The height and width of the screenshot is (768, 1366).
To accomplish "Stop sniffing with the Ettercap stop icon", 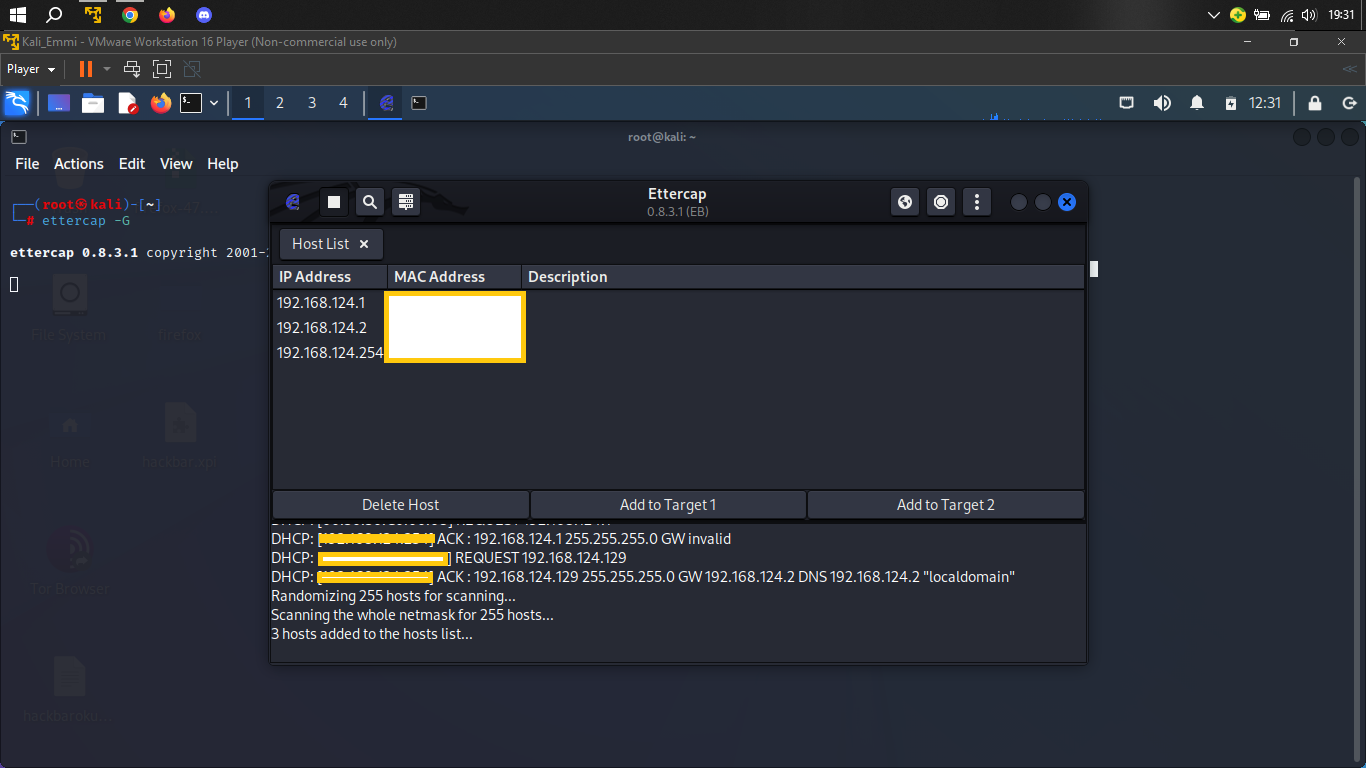I will point(334,202).
